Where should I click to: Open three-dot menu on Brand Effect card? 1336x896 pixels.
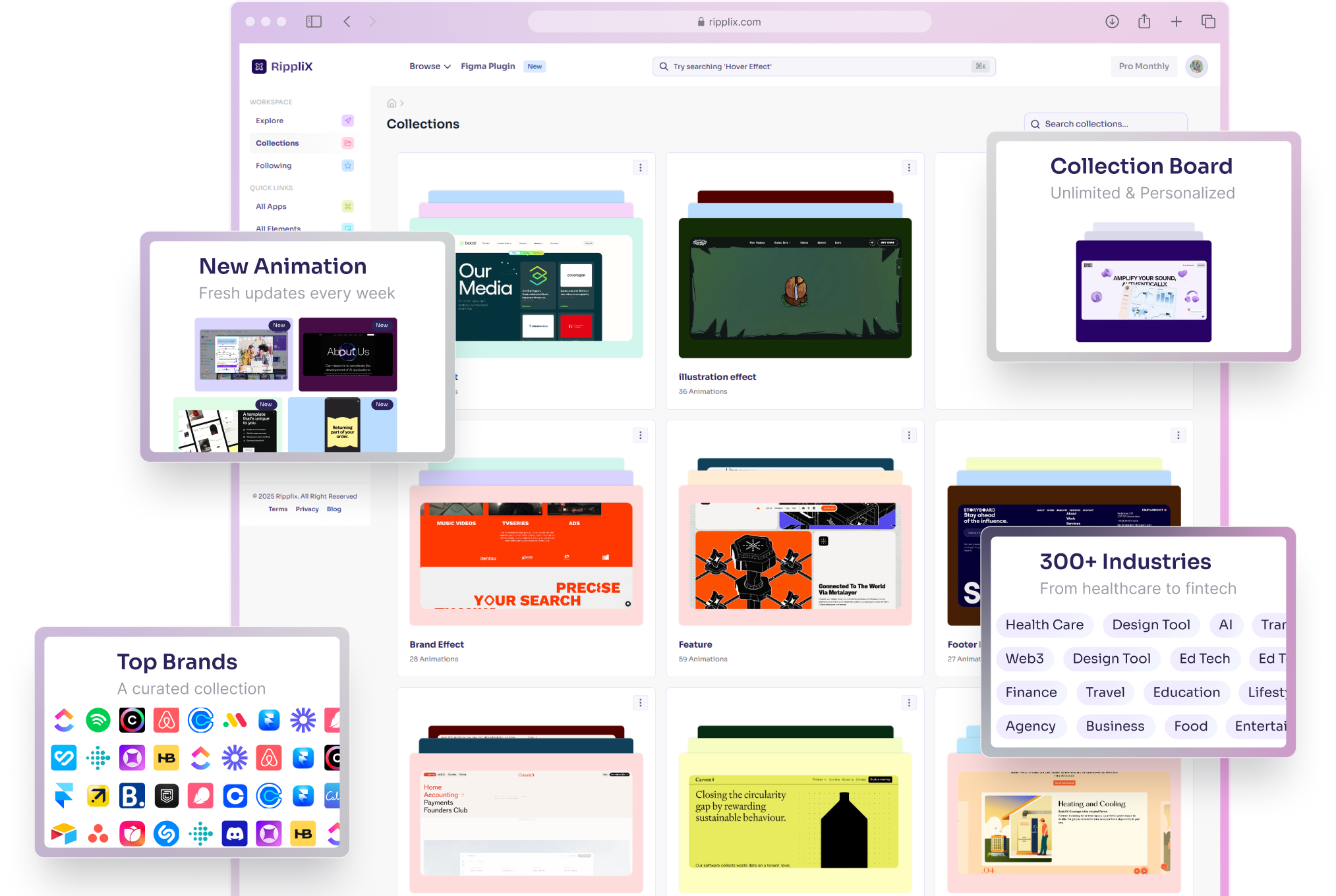[x=640, y=435]
